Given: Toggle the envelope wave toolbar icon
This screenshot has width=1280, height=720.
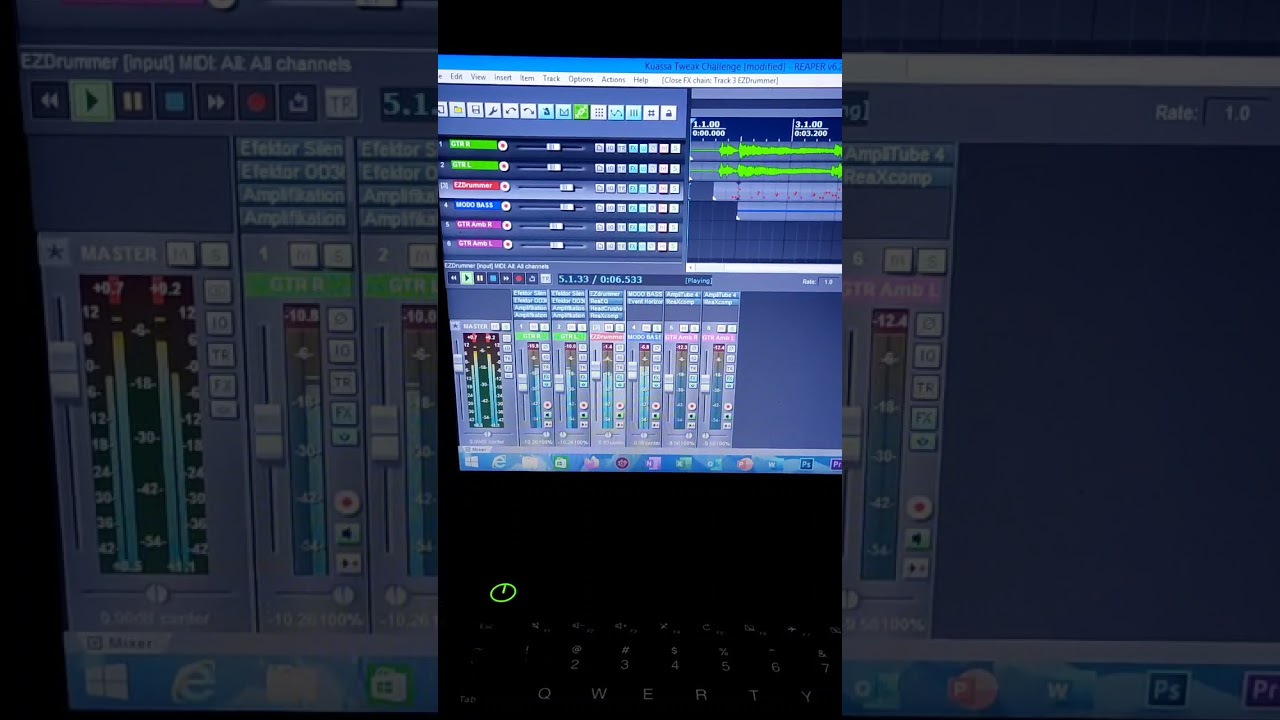Looking at the screenshot, I should (616, 111).
